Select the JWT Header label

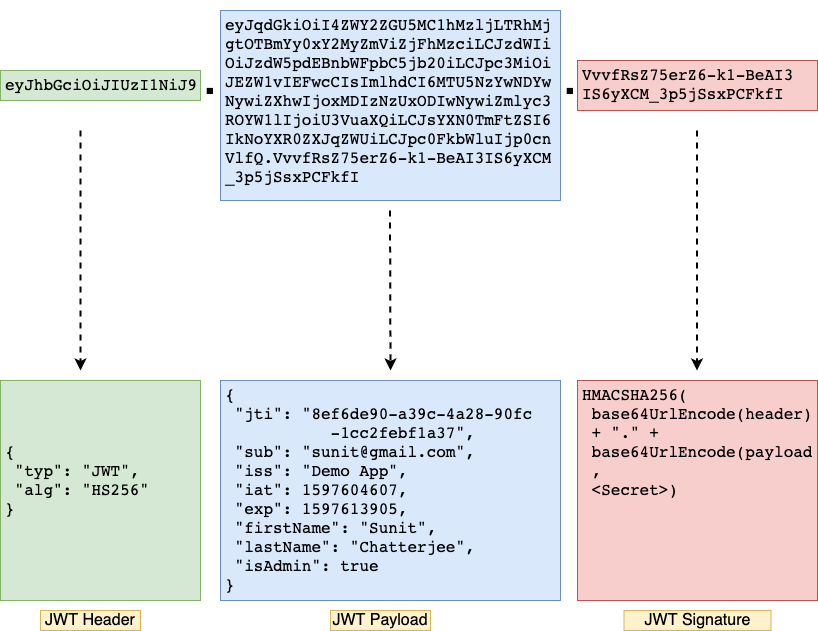click(x=90, y=620)
